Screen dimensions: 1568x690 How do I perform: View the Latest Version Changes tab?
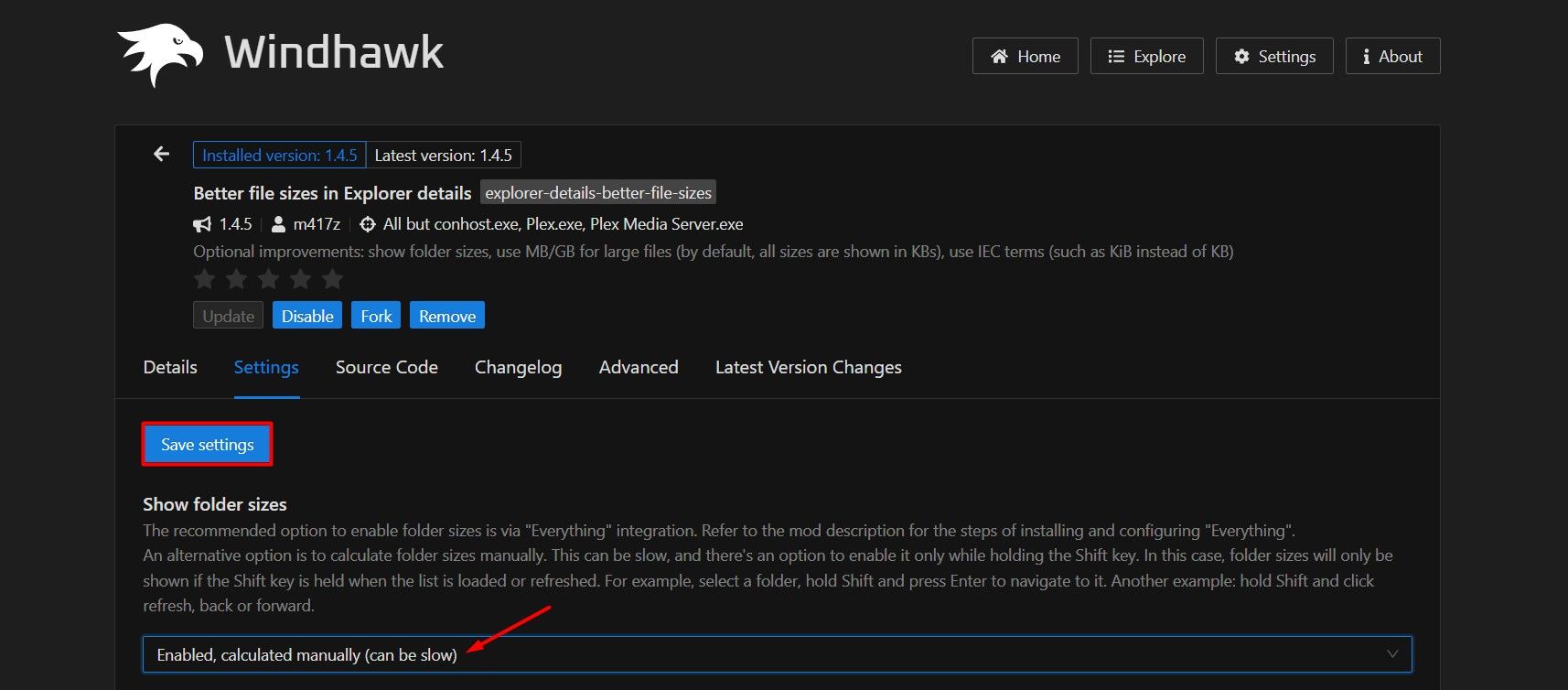[809, 367]
